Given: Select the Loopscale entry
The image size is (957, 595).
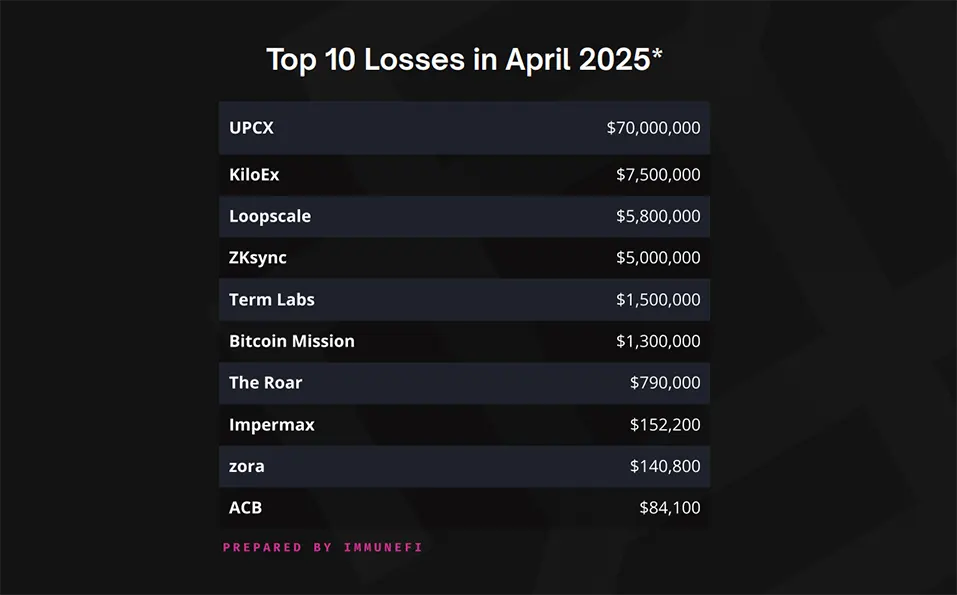Looking at the screenshot, I should (270, 217).
